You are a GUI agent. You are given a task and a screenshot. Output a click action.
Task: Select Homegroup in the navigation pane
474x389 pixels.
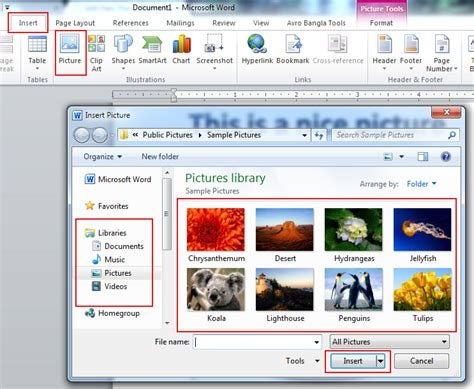tap(112, 313)
